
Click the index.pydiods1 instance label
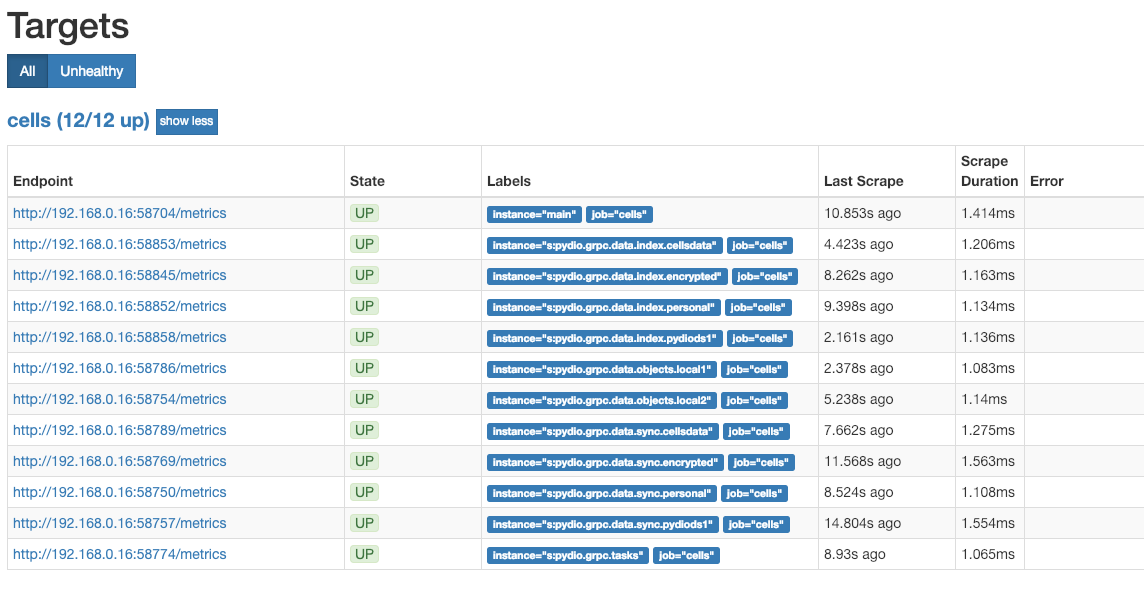[x=605, y=339]
